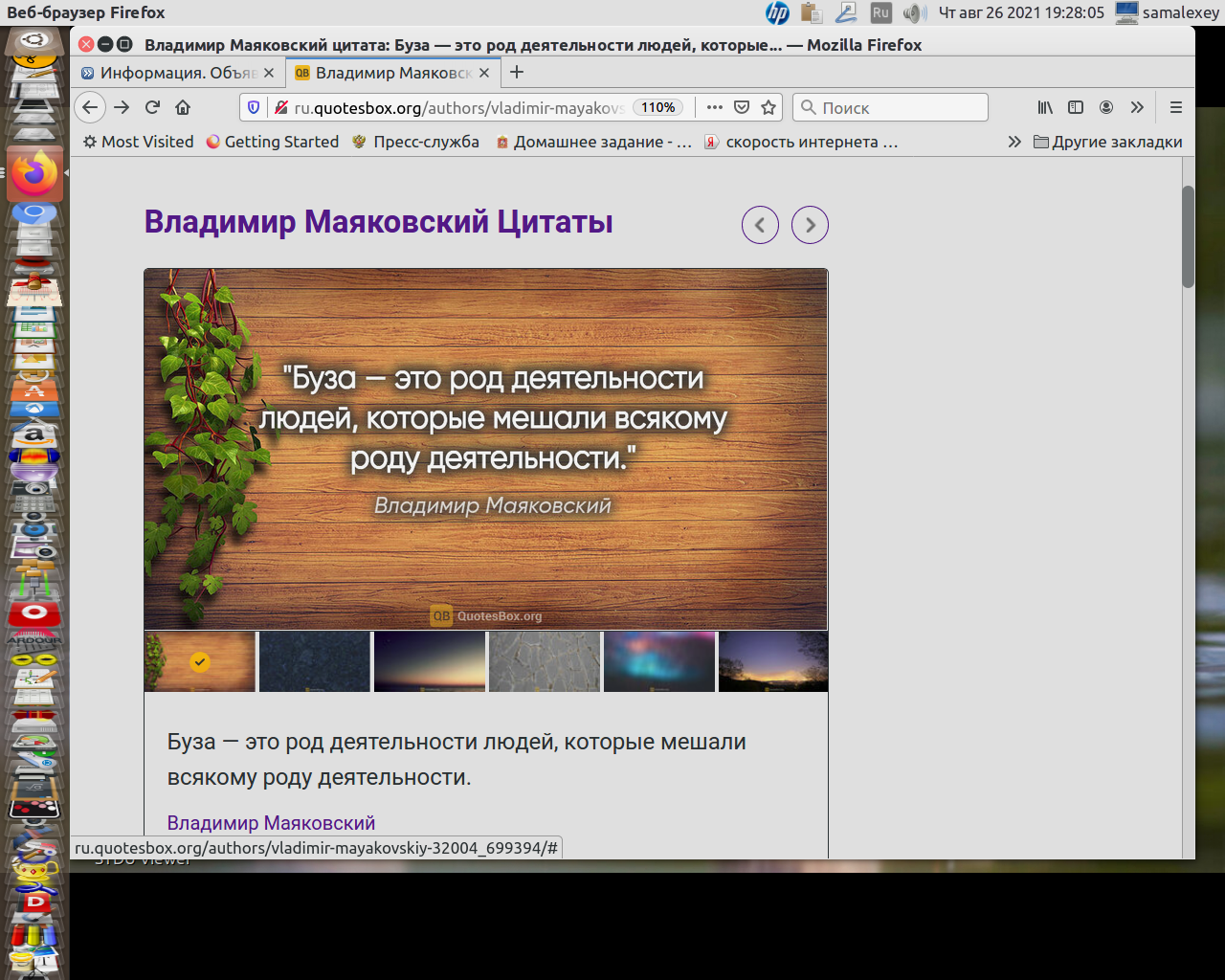This screenshot has height=980, width=1225.
Task: Adjust sound via the volume tray icon
Action: (915, 12)
